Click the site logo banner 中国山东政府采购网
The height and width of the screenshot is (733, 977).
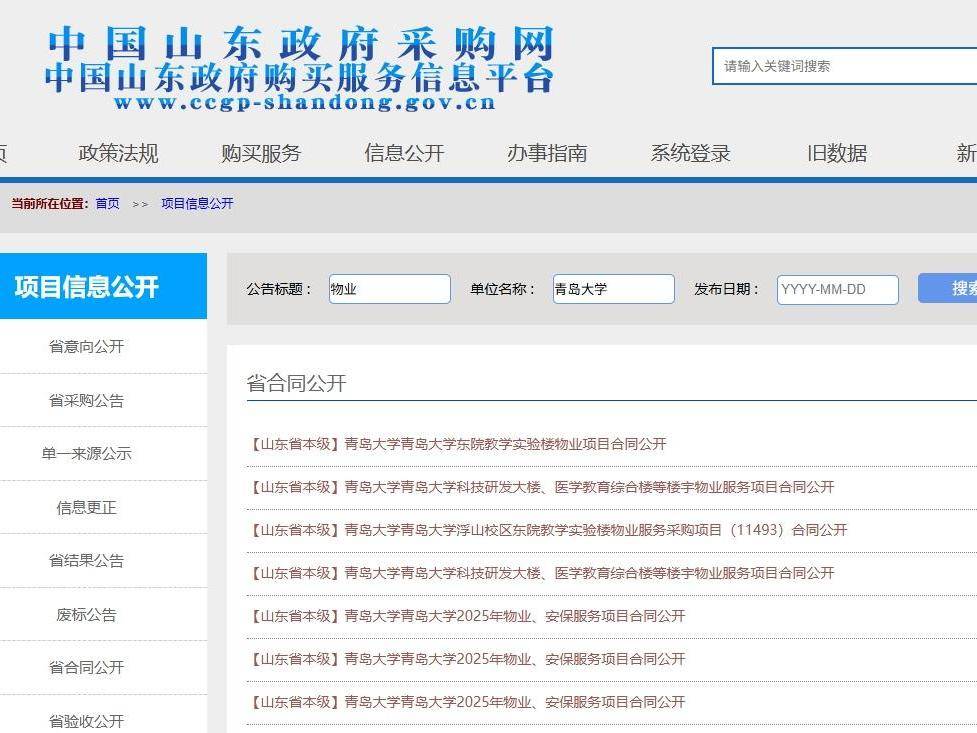pos(300,69)
